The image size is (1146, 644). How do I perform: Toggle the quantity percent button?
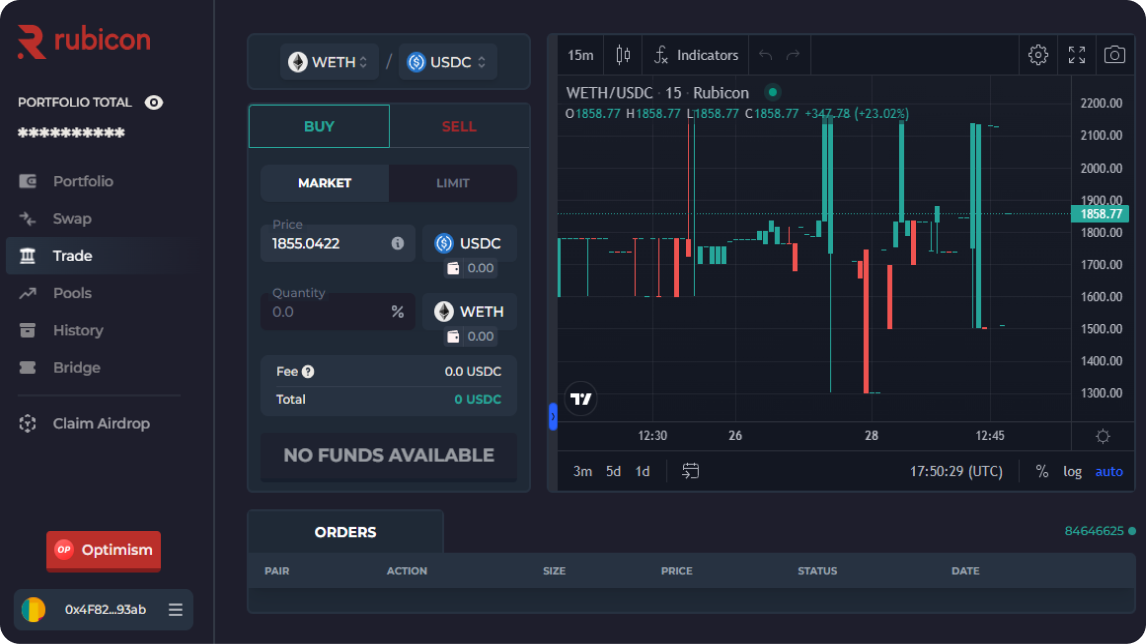coord(398,312)
